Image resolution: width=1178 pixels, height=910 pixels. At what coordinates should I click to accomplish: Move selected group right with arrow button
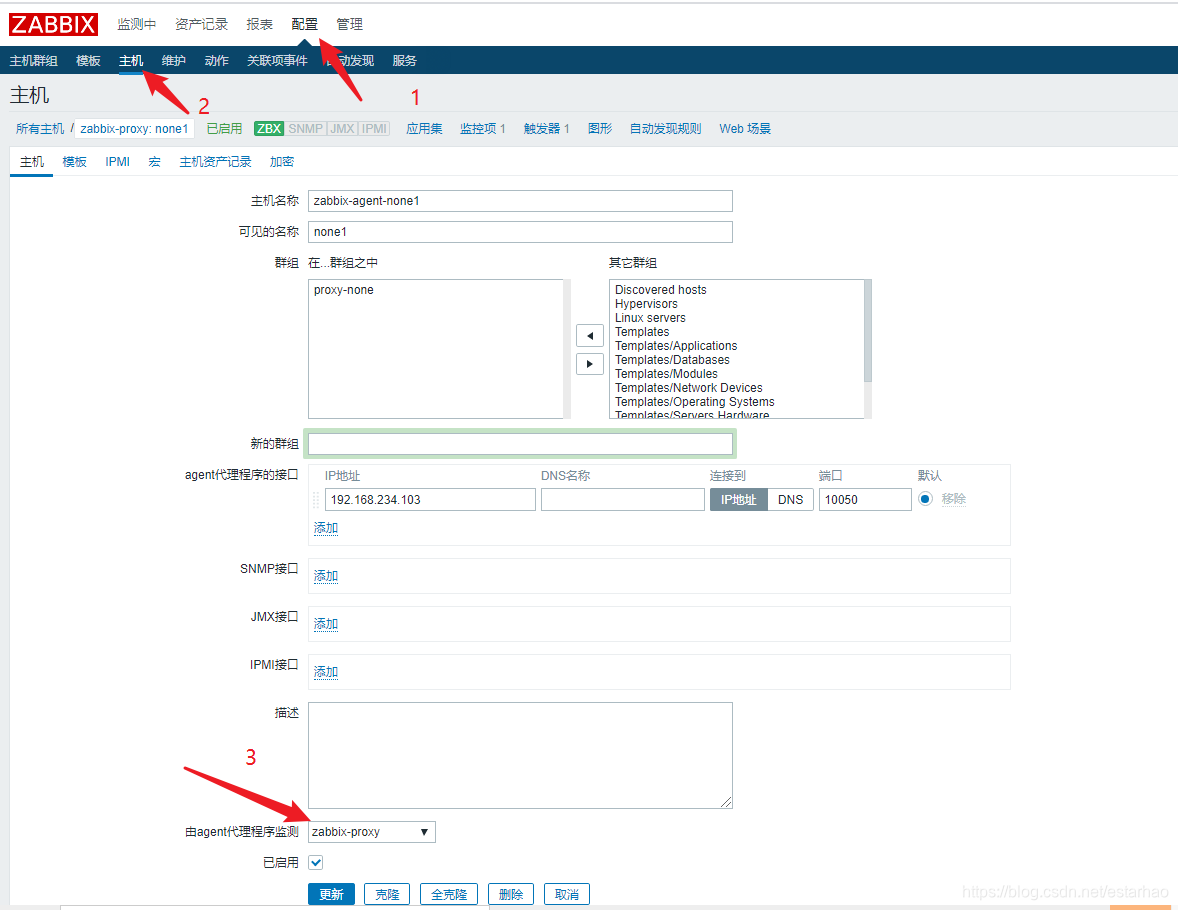(590, 364)
